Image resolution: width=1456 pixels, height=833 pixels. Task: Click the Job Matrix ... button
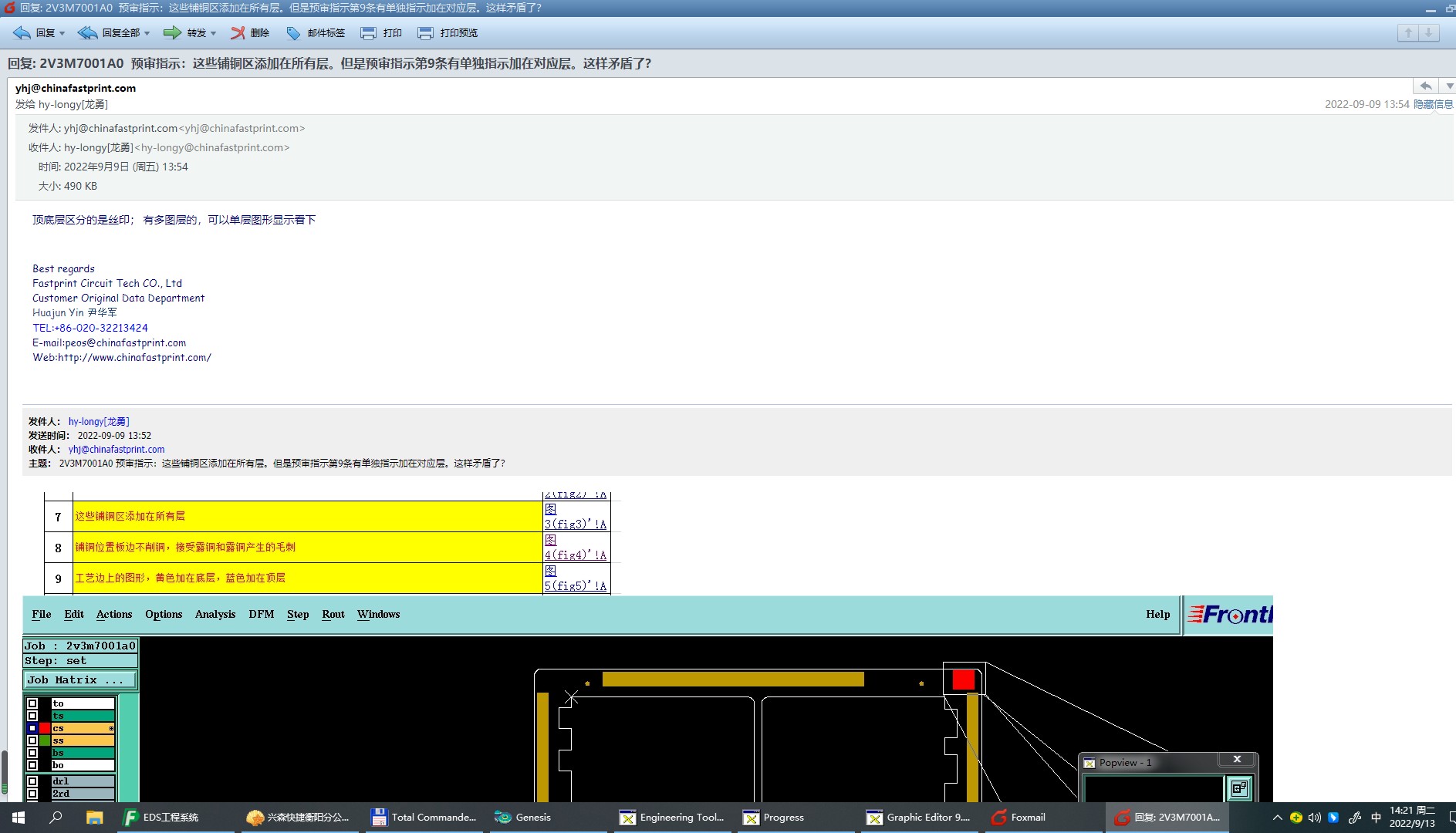click(80, 680)
